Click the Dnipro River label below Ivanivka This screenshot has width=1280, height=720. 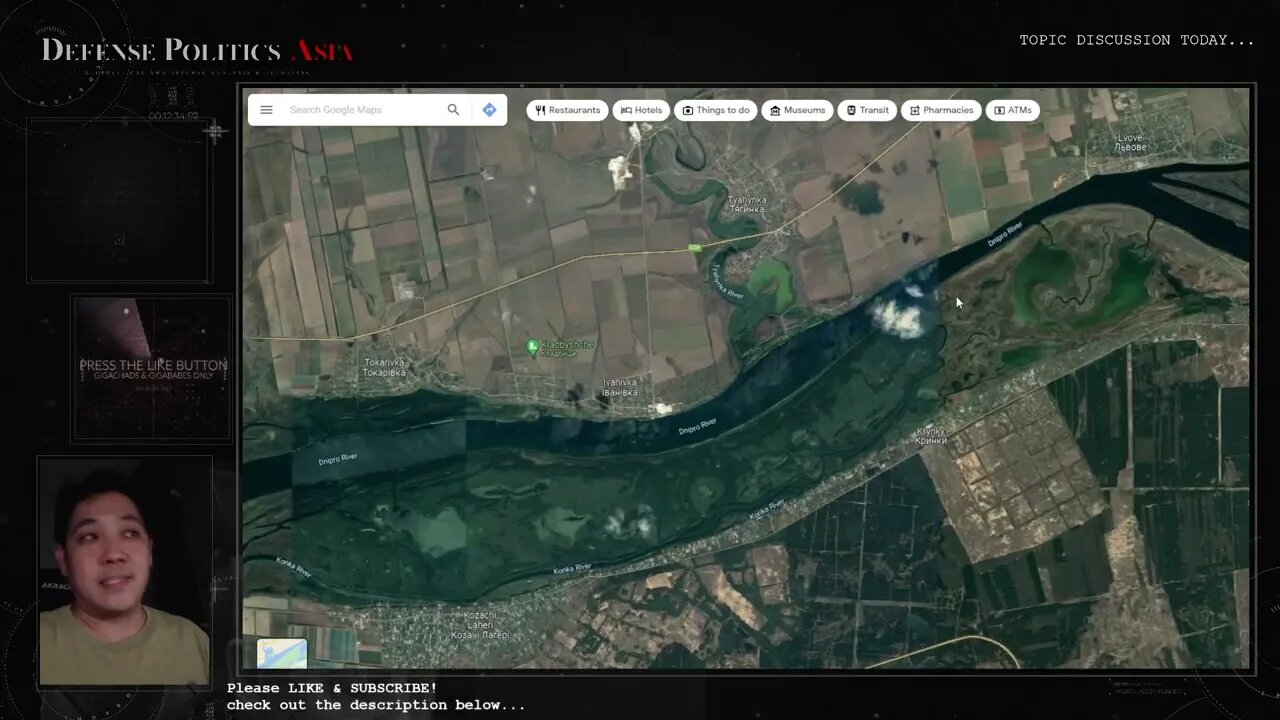click(x=697, y=425)
